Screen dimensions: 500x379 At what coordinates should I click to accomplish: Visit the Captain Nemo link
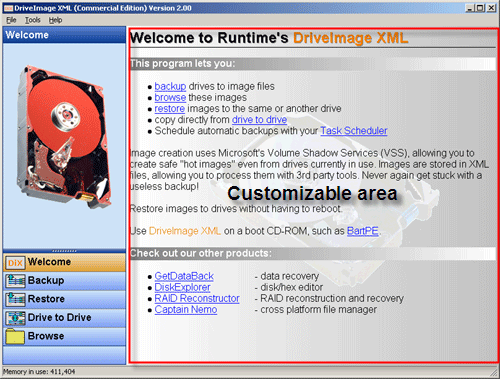pos(186,310)
